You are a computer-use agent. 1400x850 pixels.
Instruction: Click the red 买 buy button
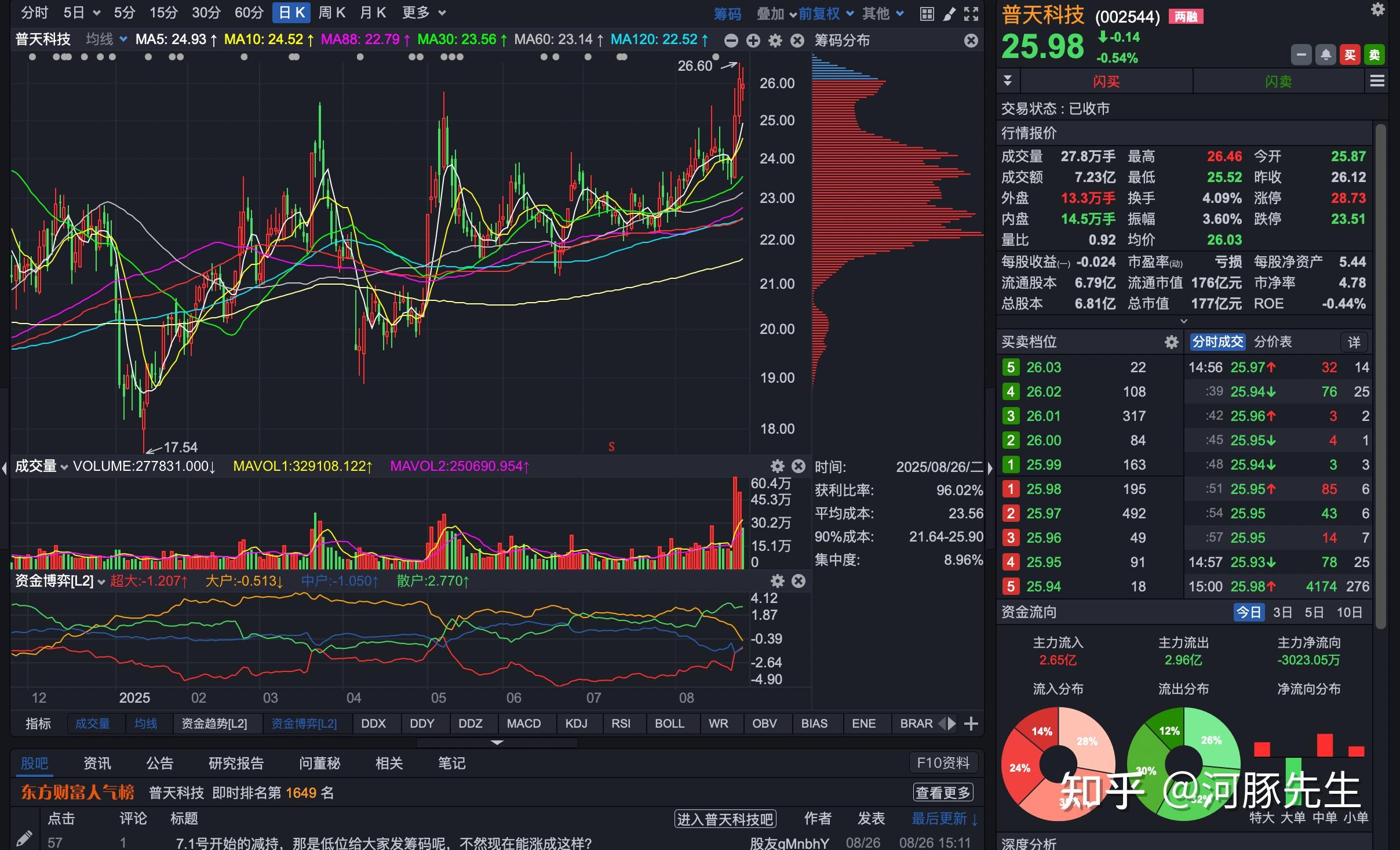[x=1350, y=54]
